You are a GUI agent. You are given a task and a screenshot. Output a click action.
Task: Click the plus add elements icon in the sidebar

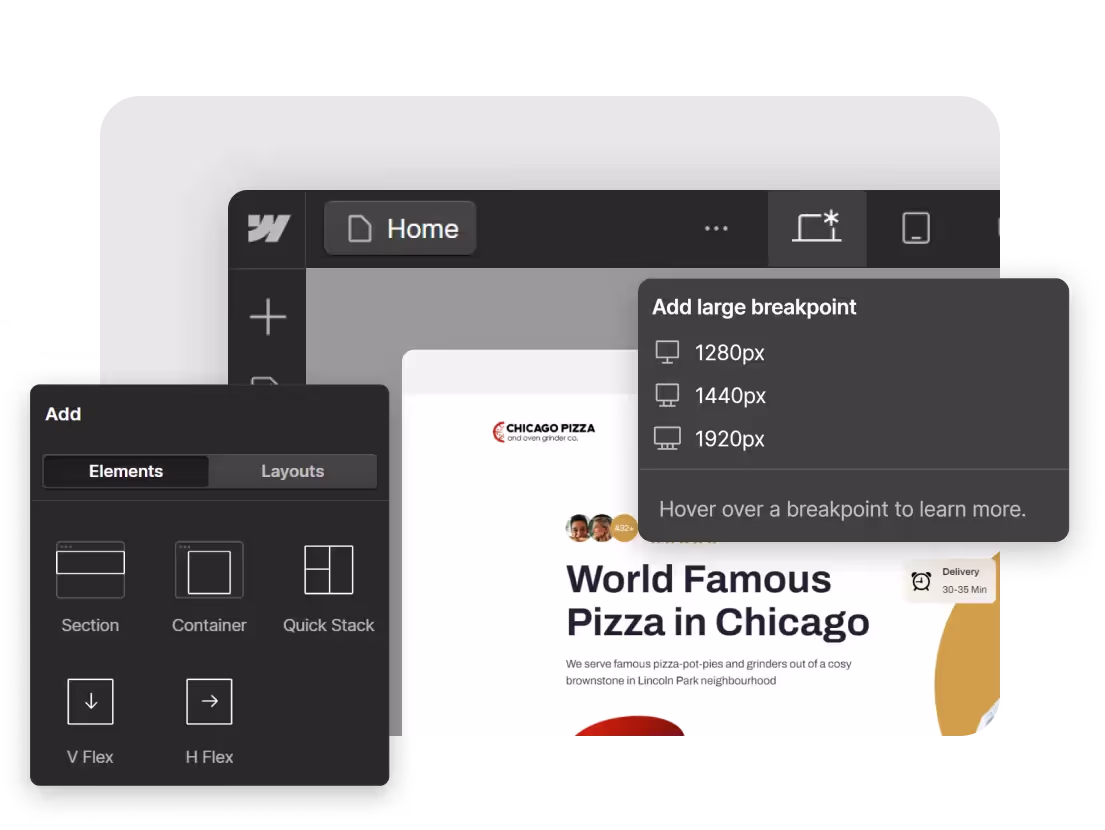268,316
